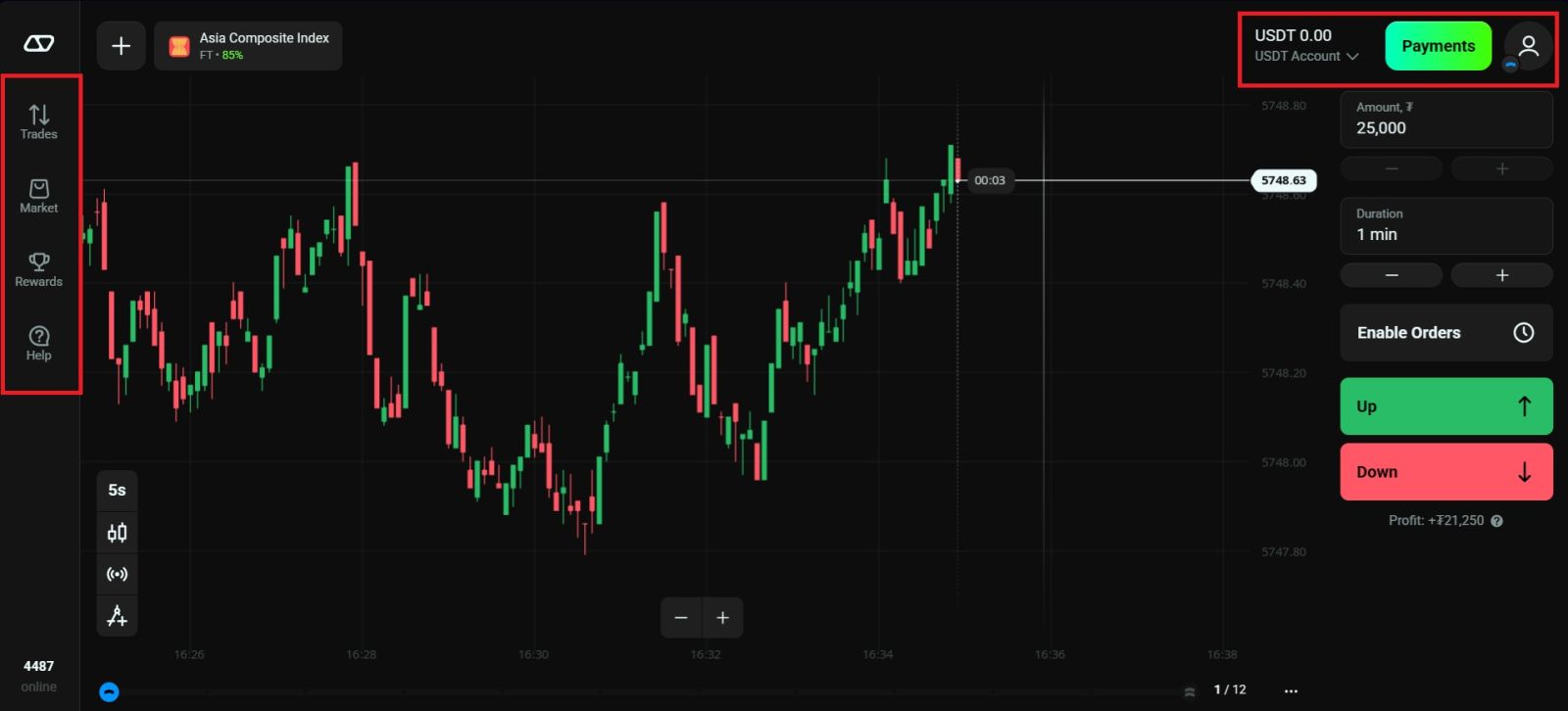
Task: Open the Help section
Action: (x=39, y=344)
